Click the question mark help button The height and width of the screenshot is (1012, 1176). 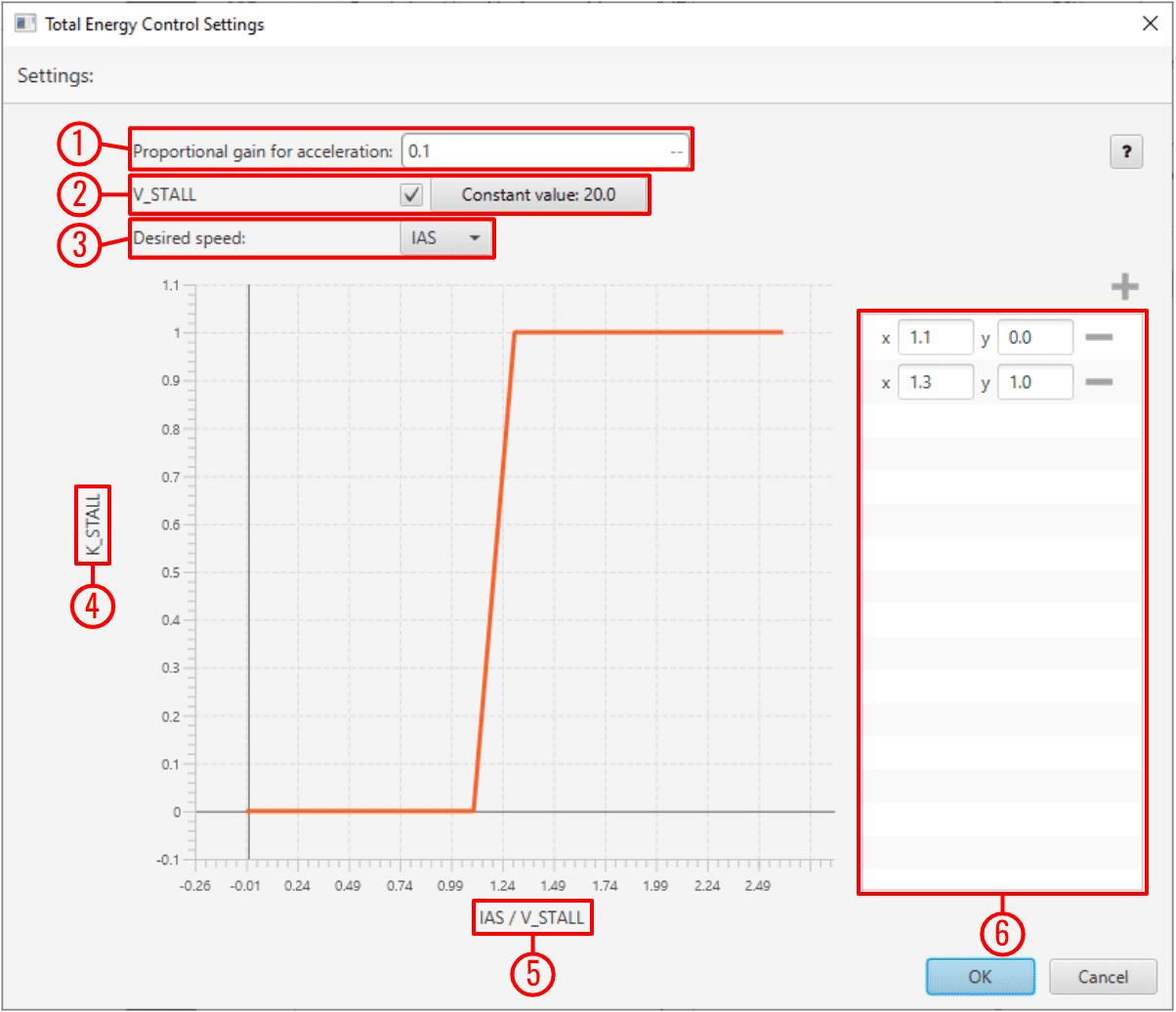point(1126,152)
